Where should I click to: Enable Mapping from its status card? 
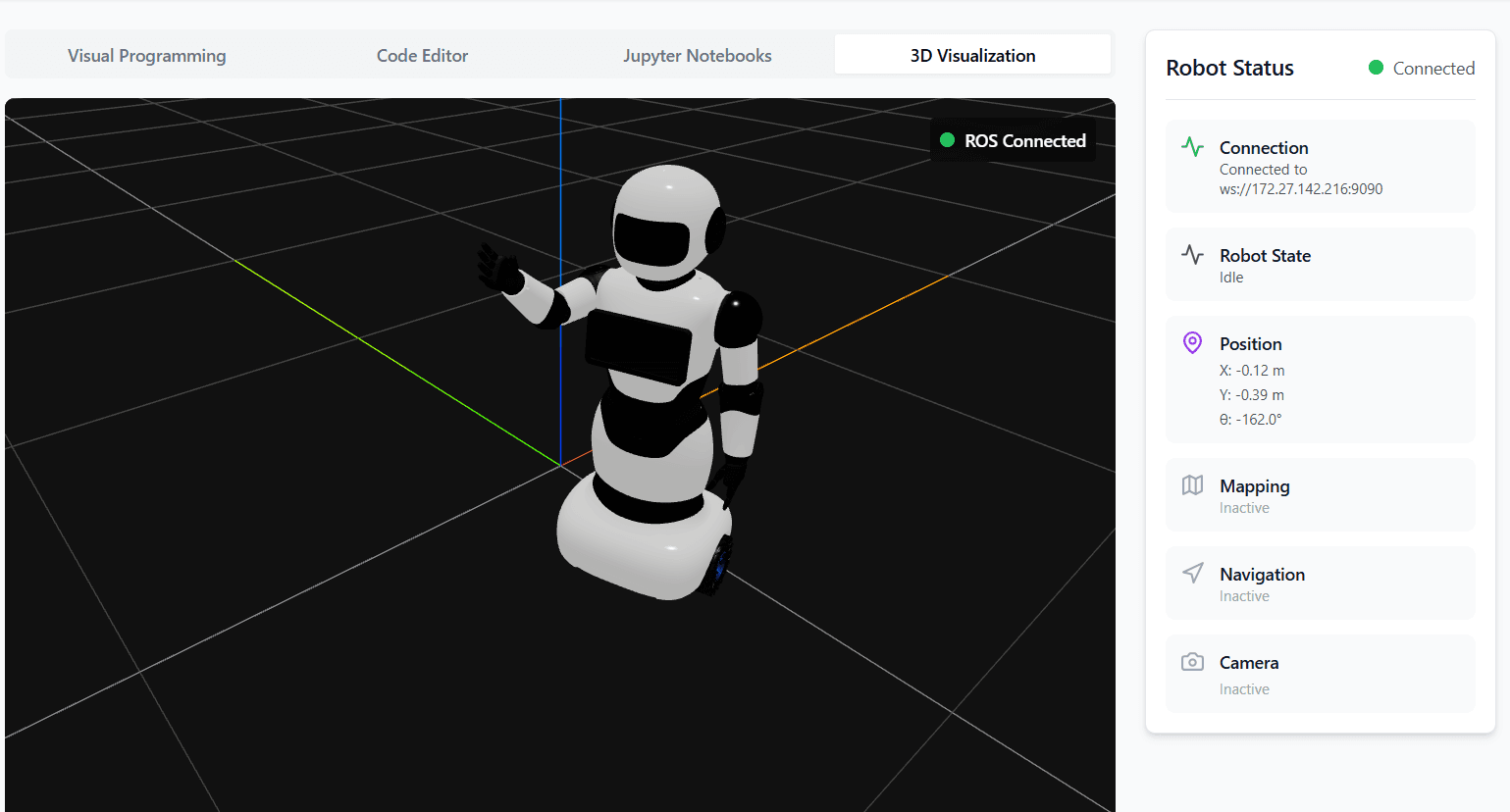click(1320, 494)
